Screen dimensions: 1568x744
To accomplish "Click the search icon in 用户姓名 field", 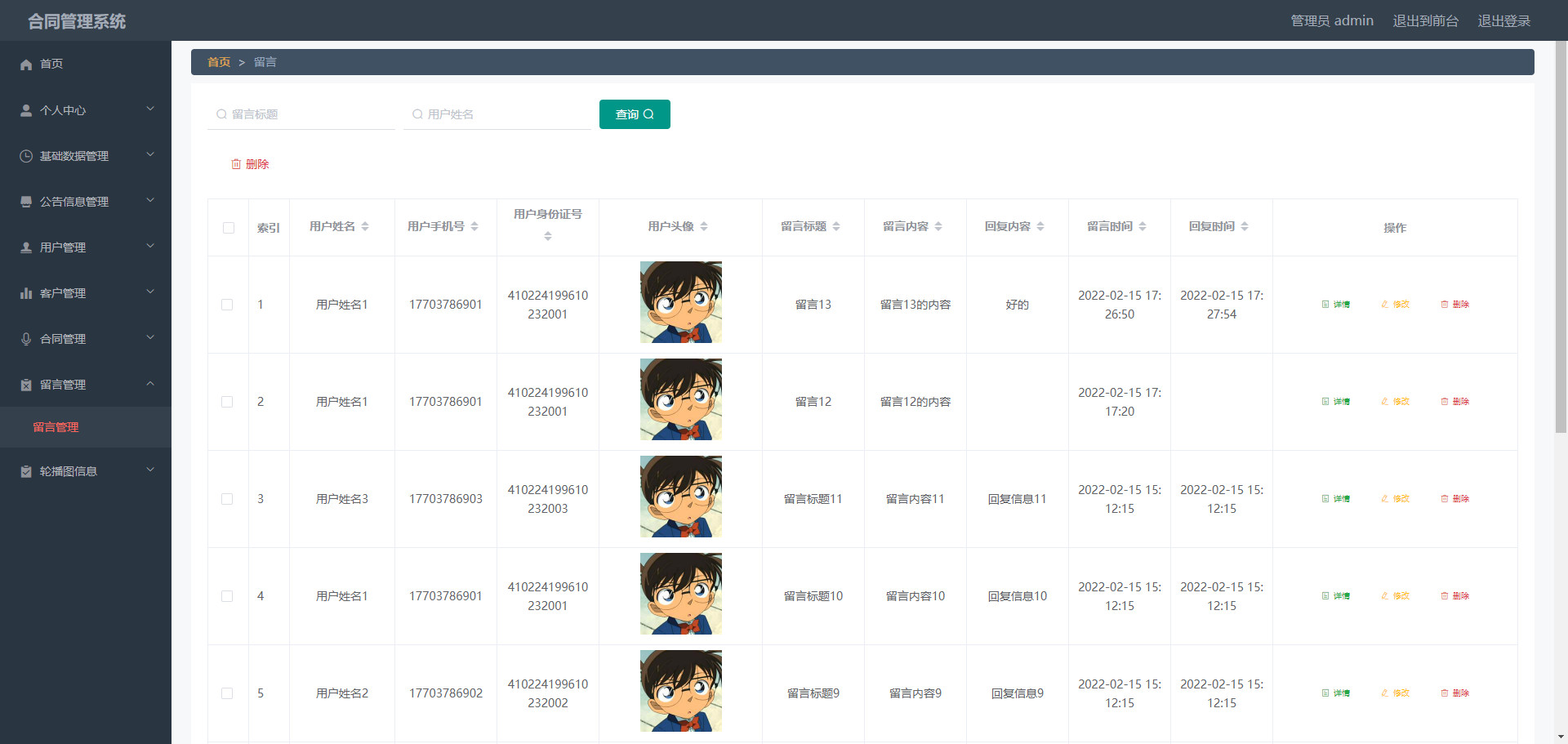I will coord(417,114).
